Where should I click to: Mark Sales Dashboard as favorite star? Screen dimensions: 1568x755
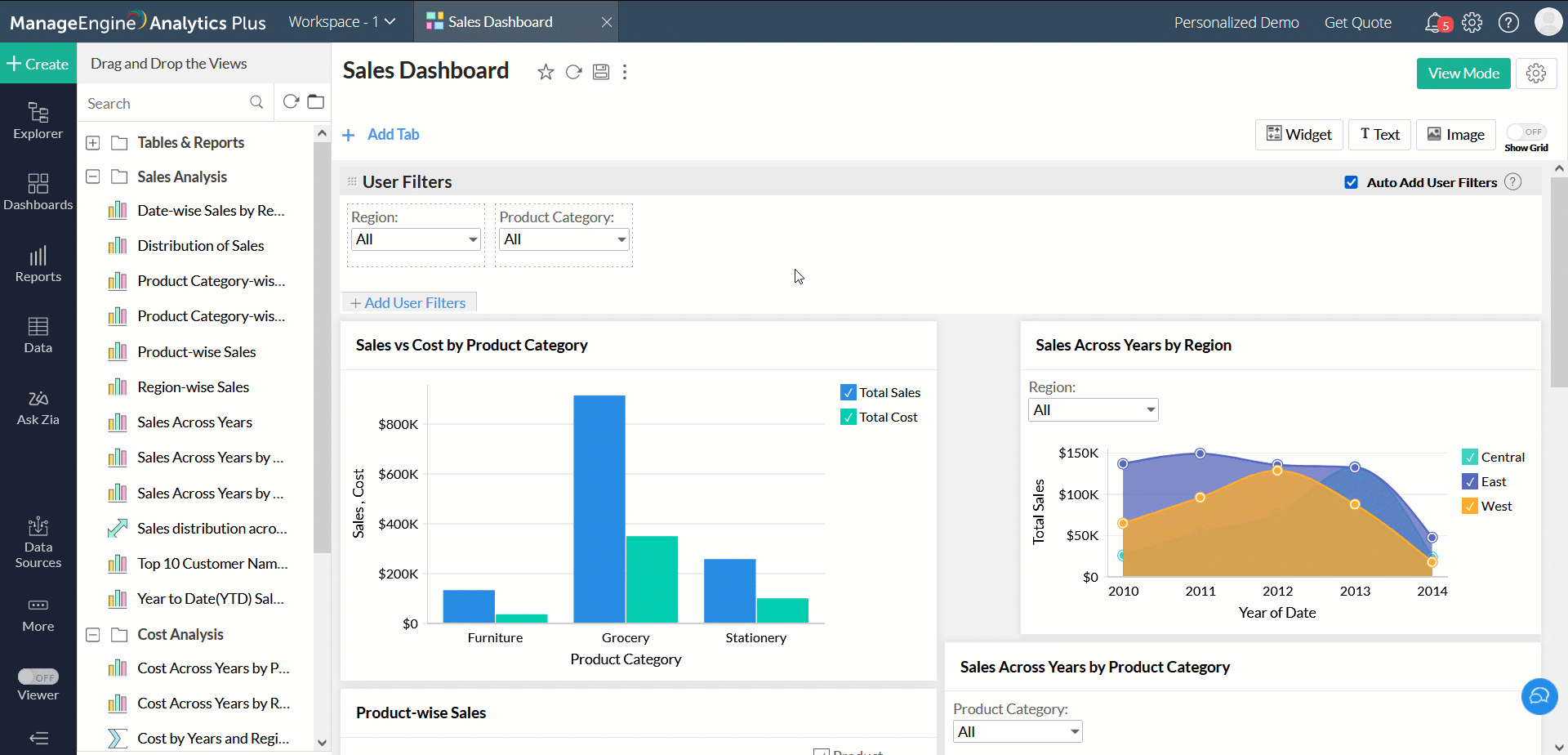tap(546, 72)
